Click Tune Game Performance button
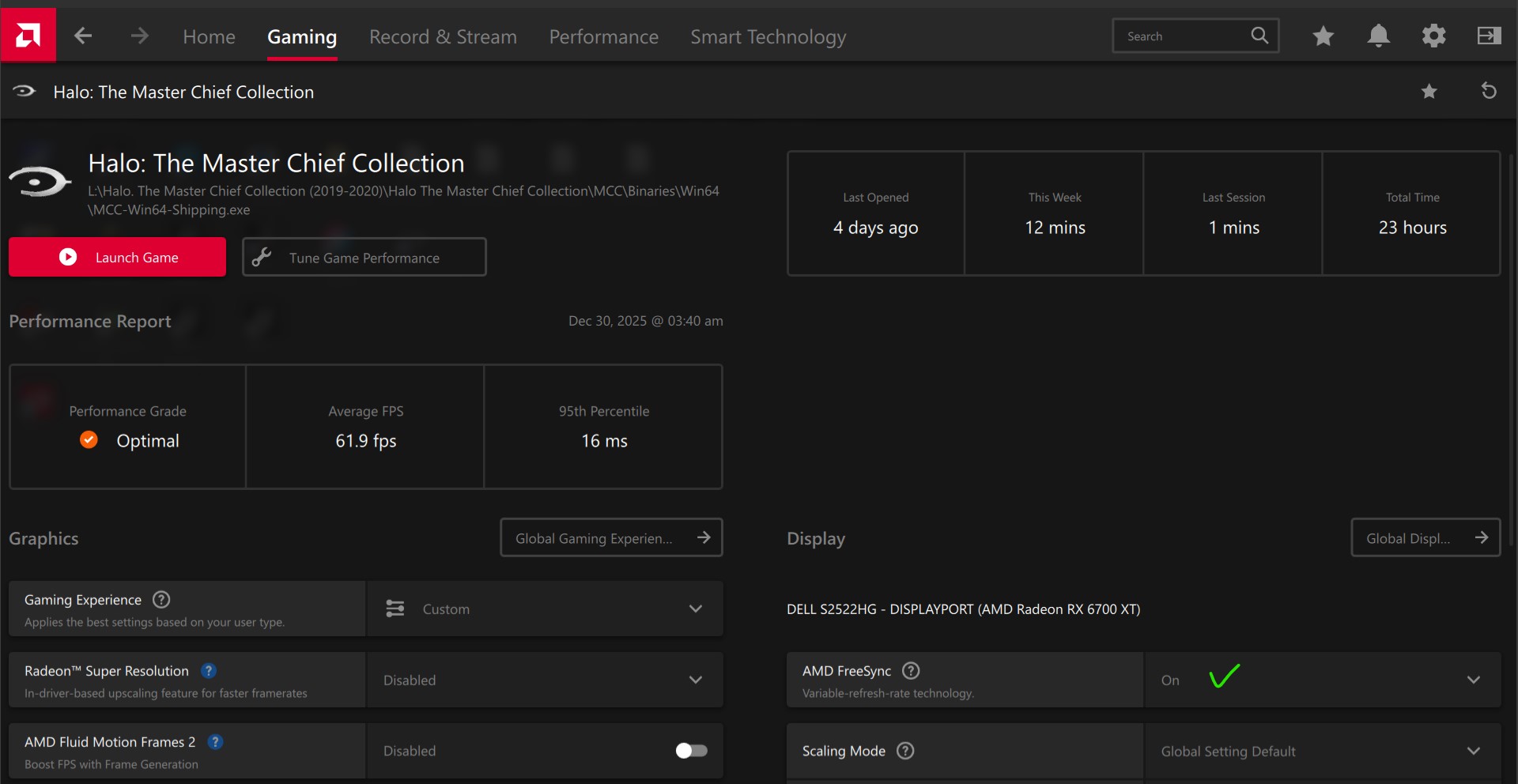The image size is (1518, 784). tap(364, 257)
